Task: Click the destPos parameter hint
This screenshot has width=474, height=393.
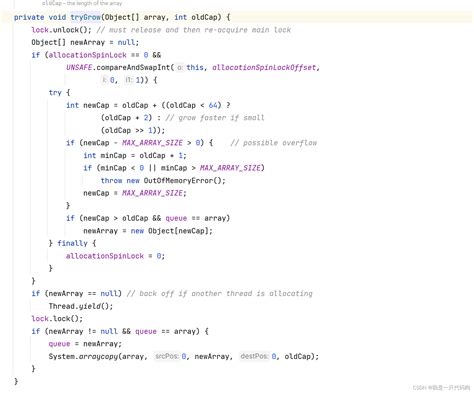Action: [x=254, y=356]
